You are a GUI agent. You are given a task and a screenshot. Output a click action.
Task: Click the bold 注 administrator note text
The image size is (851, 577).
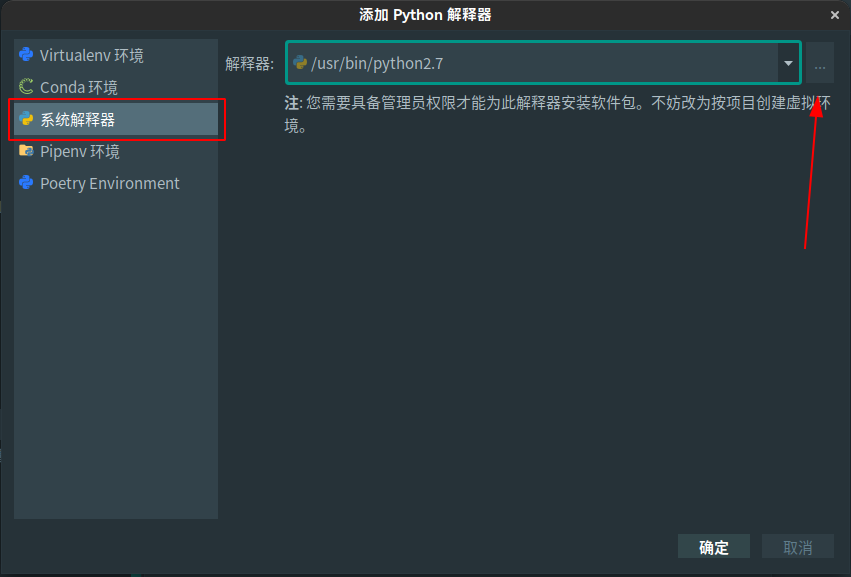[292, 102]
